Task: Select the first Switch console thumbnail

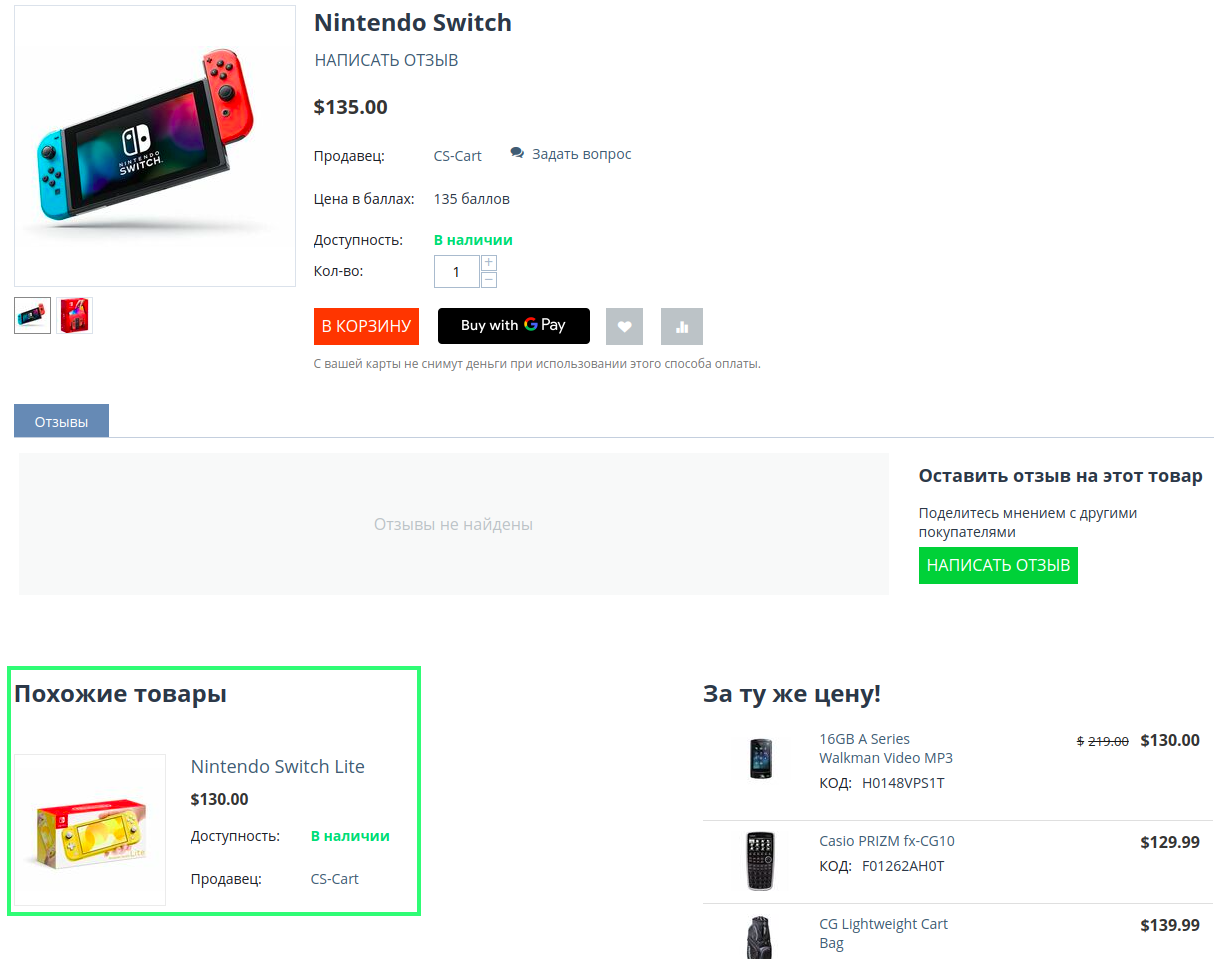Action: click(32, 315)
